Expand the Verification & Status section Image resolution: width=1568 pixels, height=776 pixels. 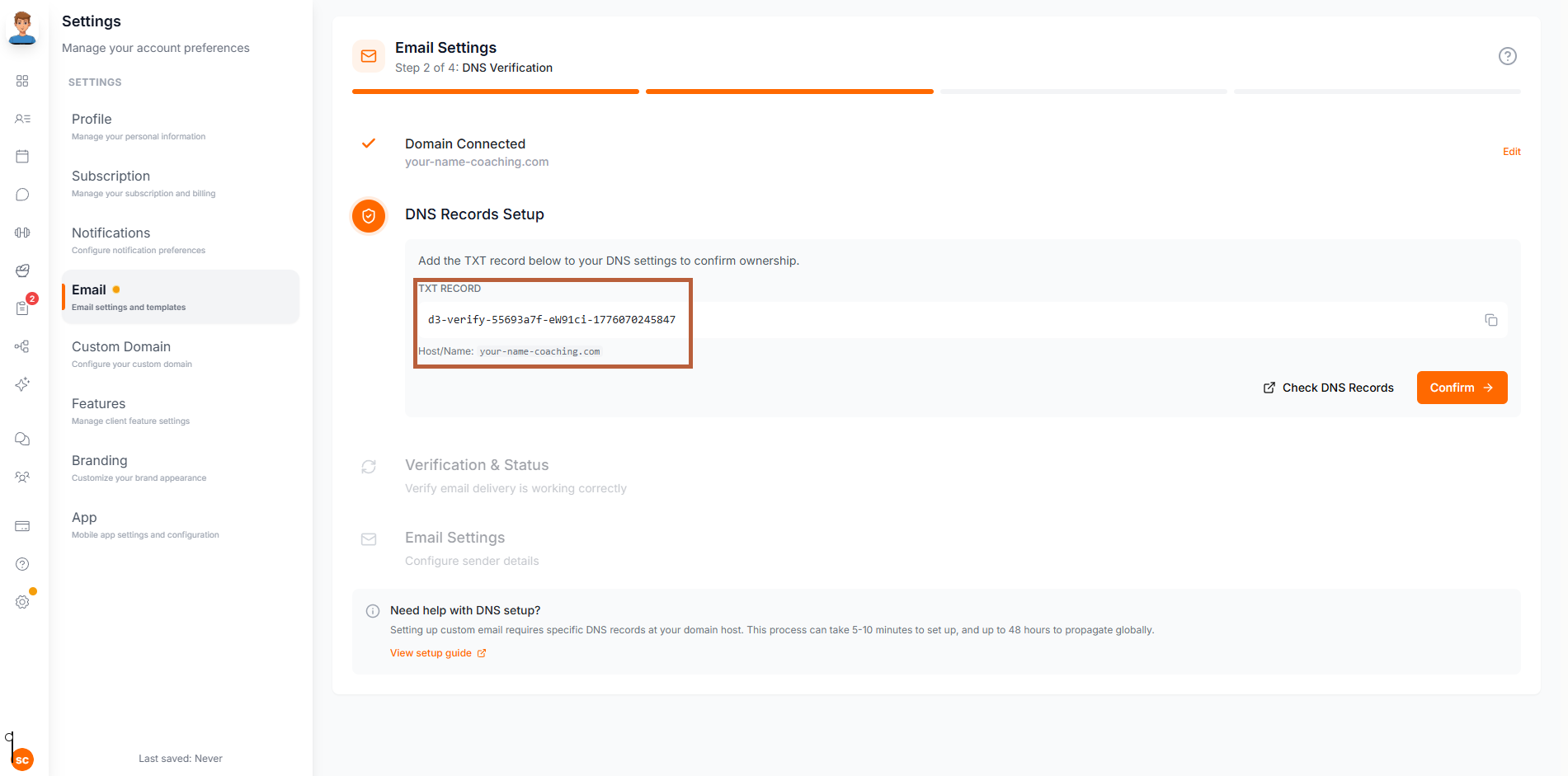(x=477, y=464)
